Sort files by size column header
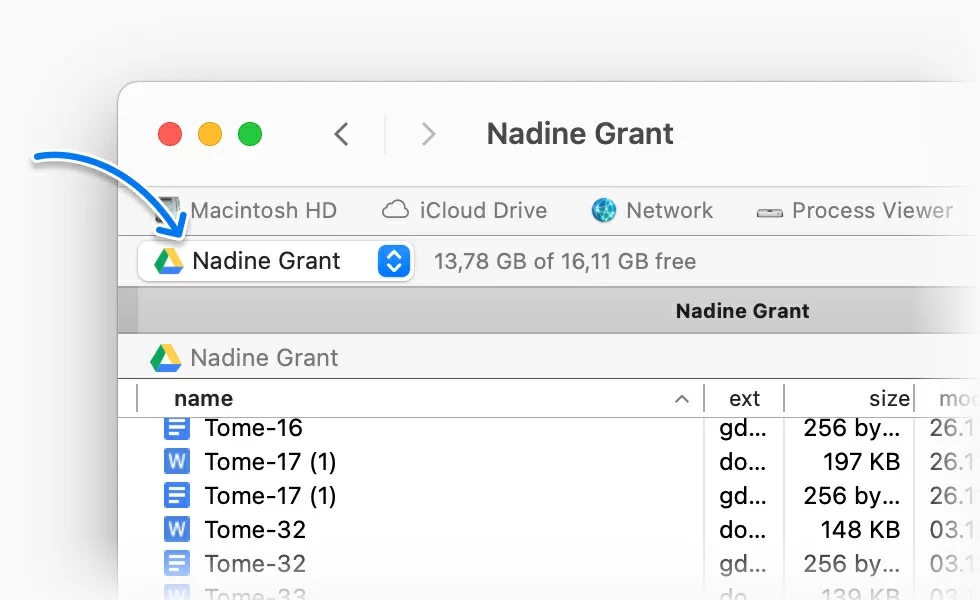Viewport: 980px width, 600px height. coord(888,398)
